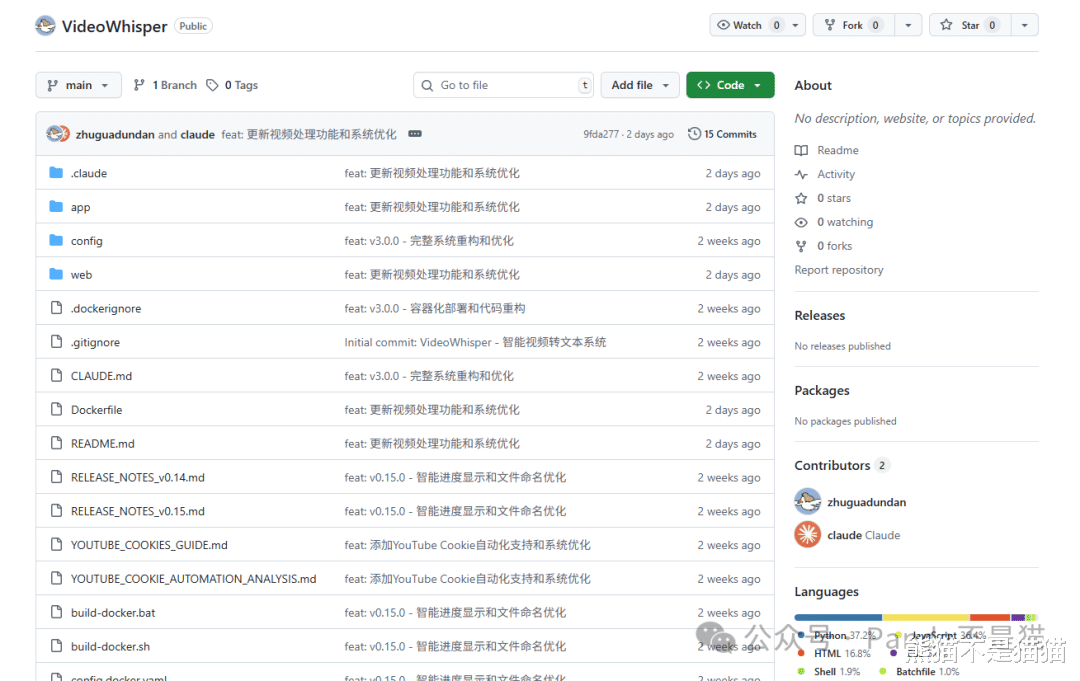Open YOUTUBE_COOKIE_AUTOMATION_ANALYSIS.md file
Viewport: 1080px width, 681px height.
point(194,578)
